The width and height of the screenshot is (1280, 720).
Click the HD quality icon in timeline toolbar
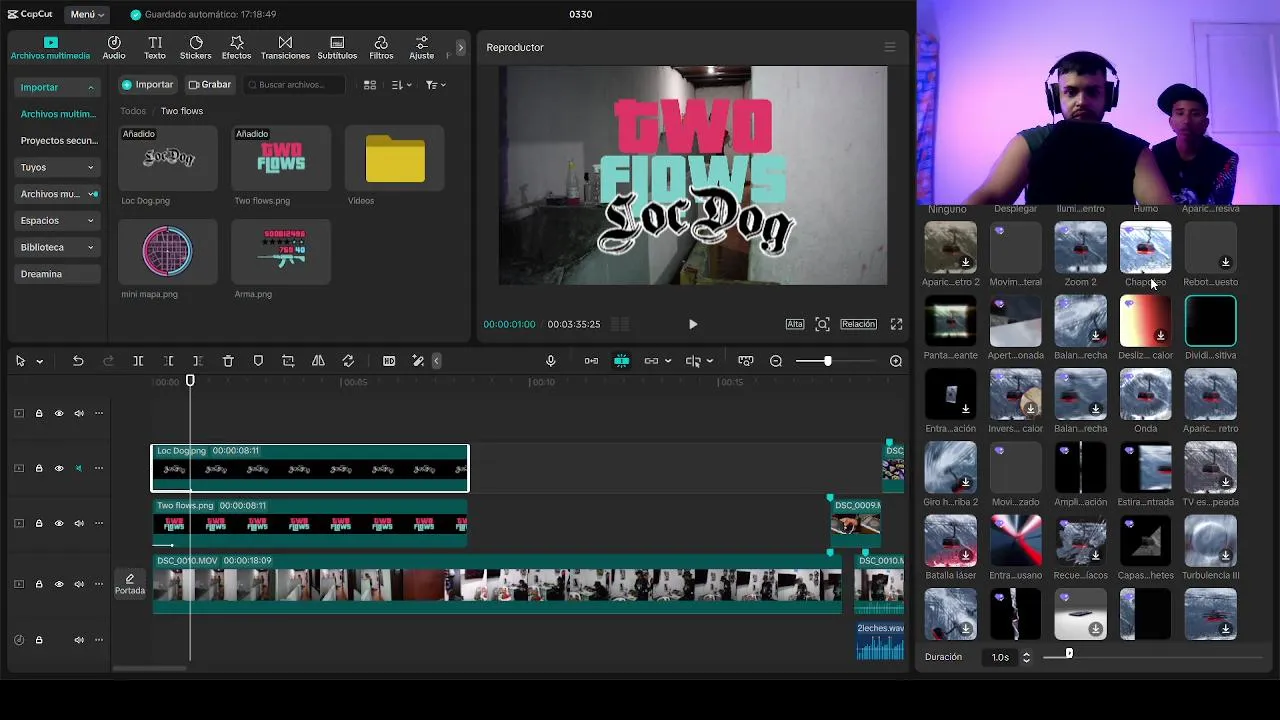click(x=389, y=361)
